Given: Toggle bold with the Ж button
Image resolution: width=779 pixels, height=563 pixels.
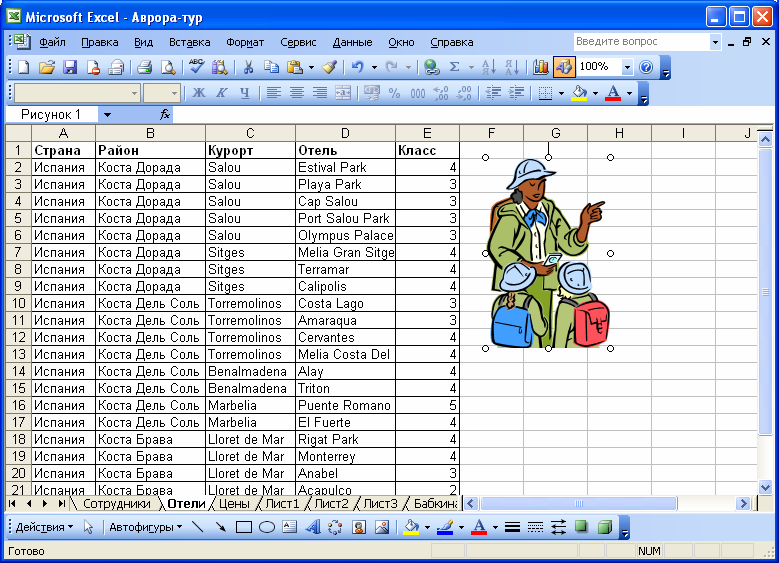Looking at the screenshot, I should [199, 93].
